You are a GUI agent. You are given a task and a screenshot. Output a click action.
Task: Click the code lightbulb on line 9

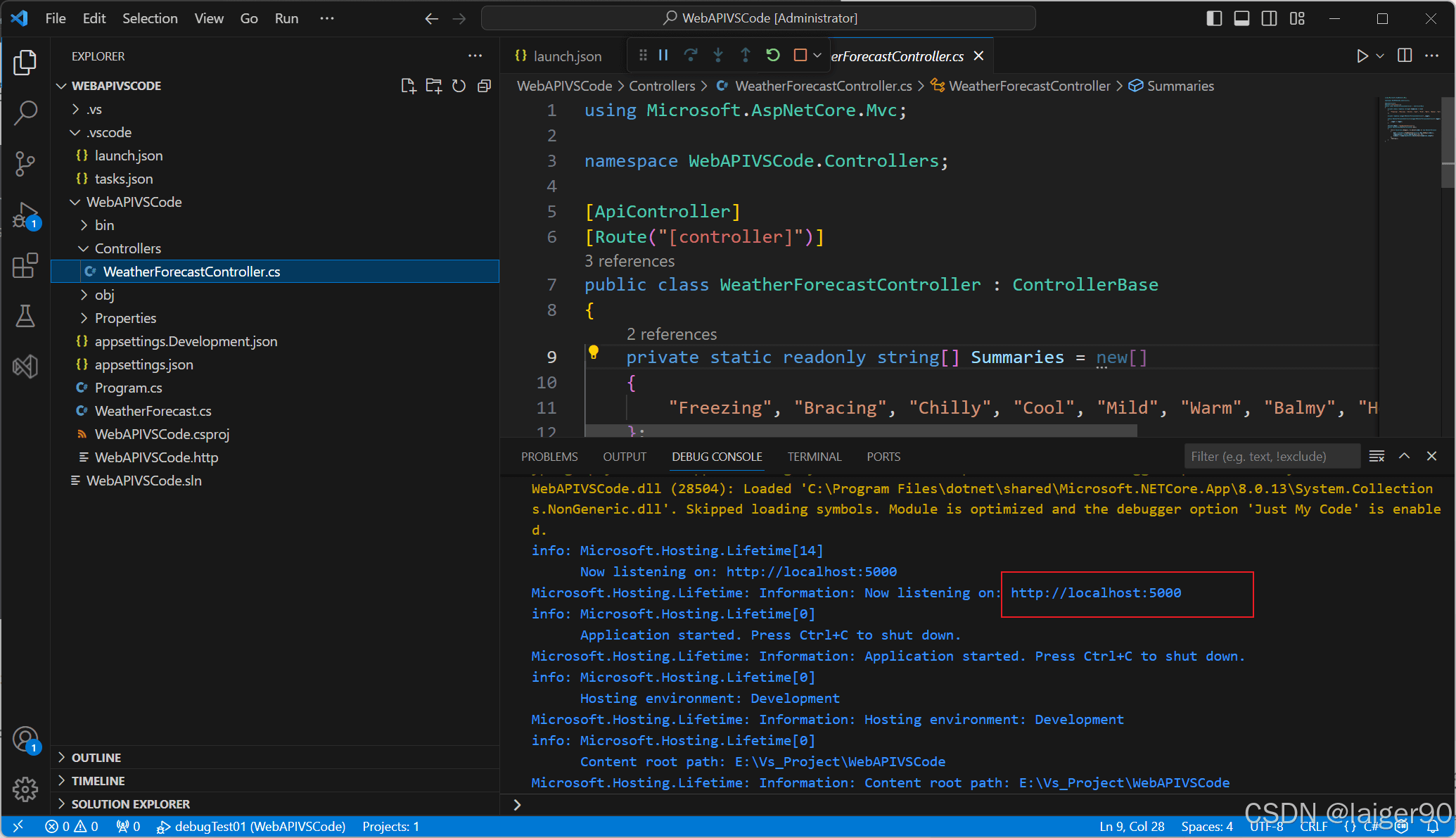594,352
